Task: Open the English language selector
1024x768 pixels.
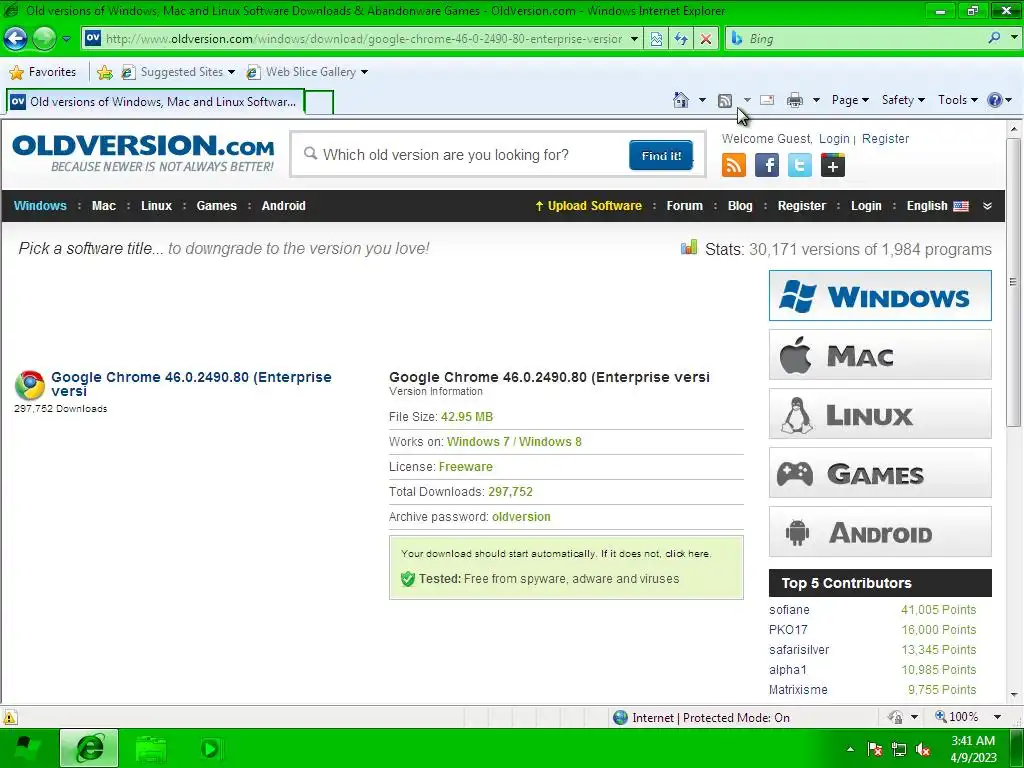Action: pos(937,206)
